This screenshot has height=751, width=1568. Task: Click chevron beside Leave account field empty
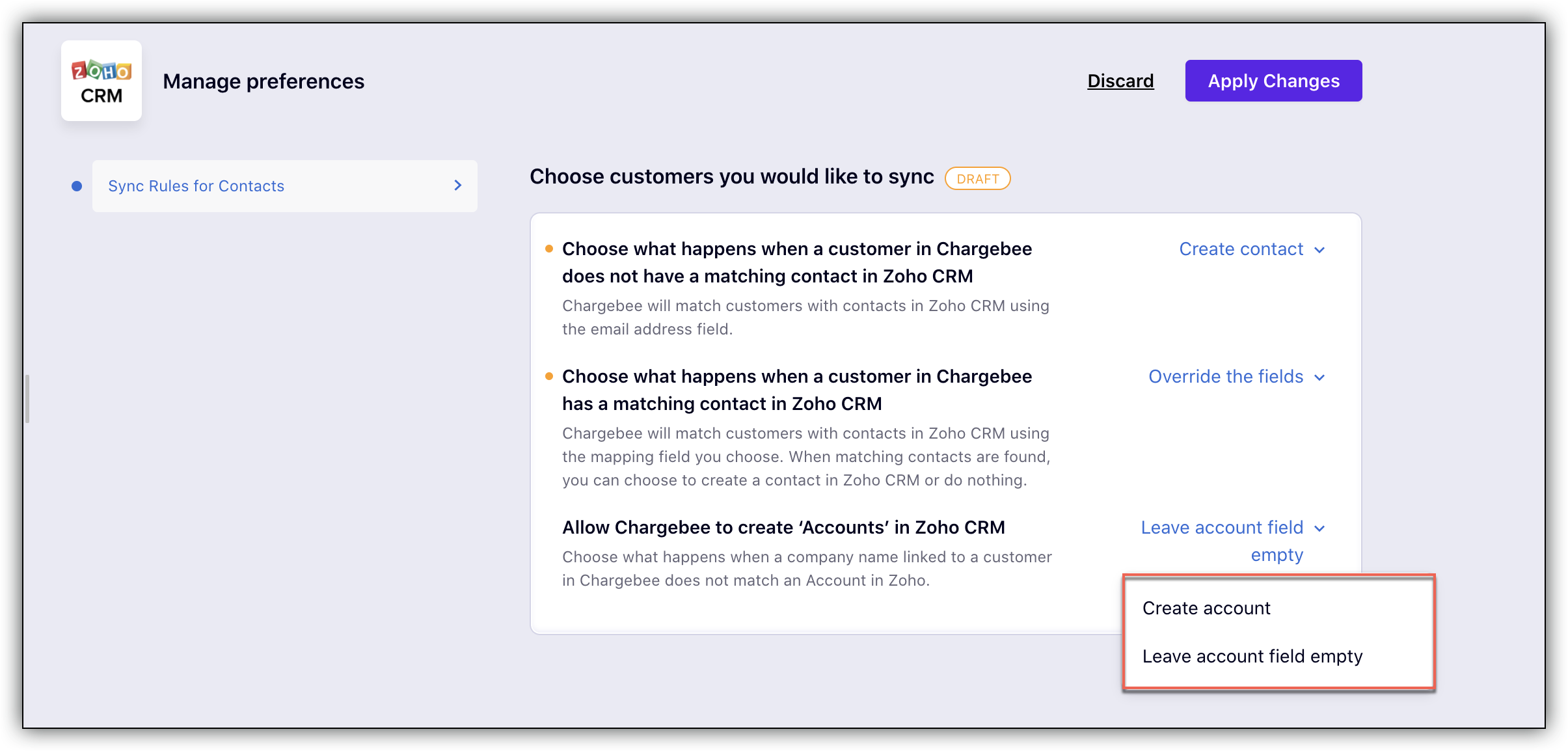[x=1319, y=528]
